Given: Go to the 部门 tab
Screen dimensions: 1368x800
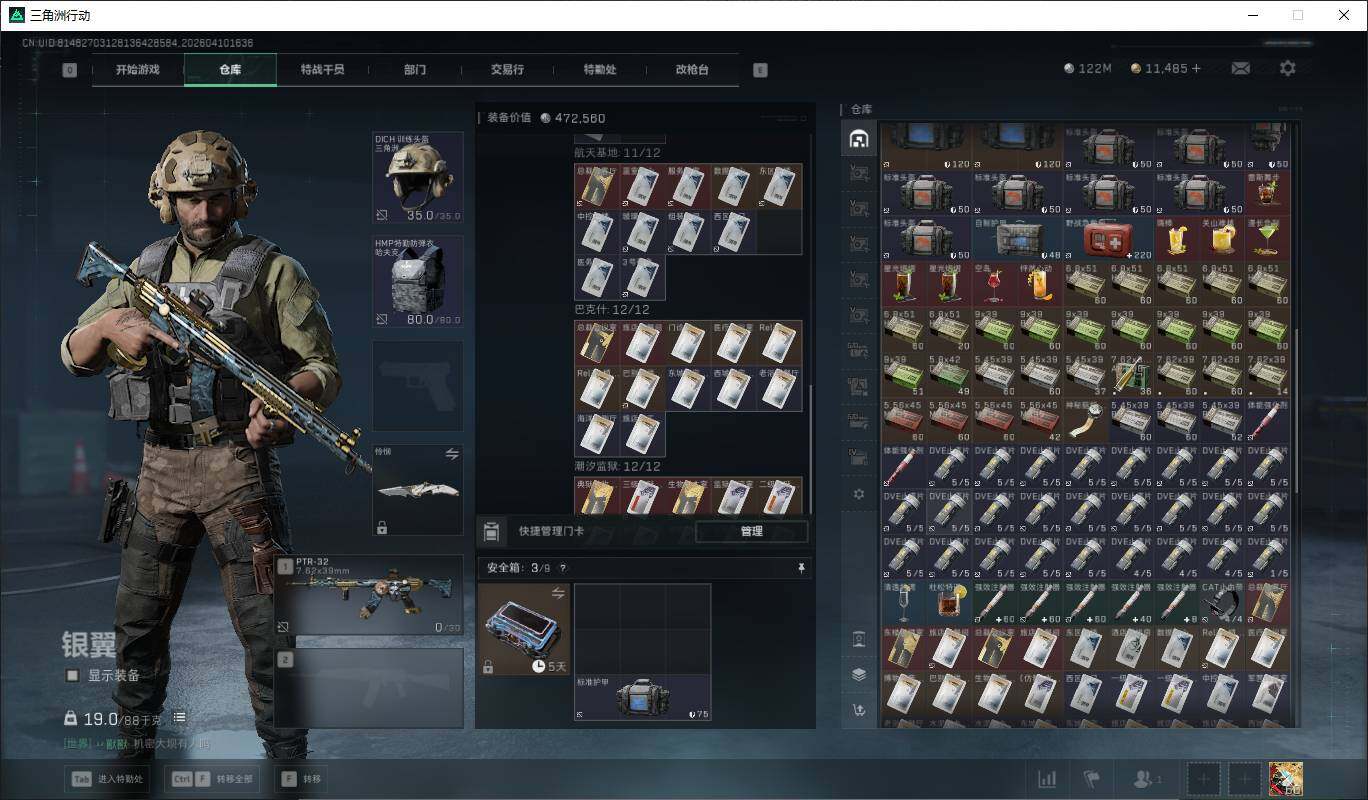Looking at the screenshot, I should [415, 70].
